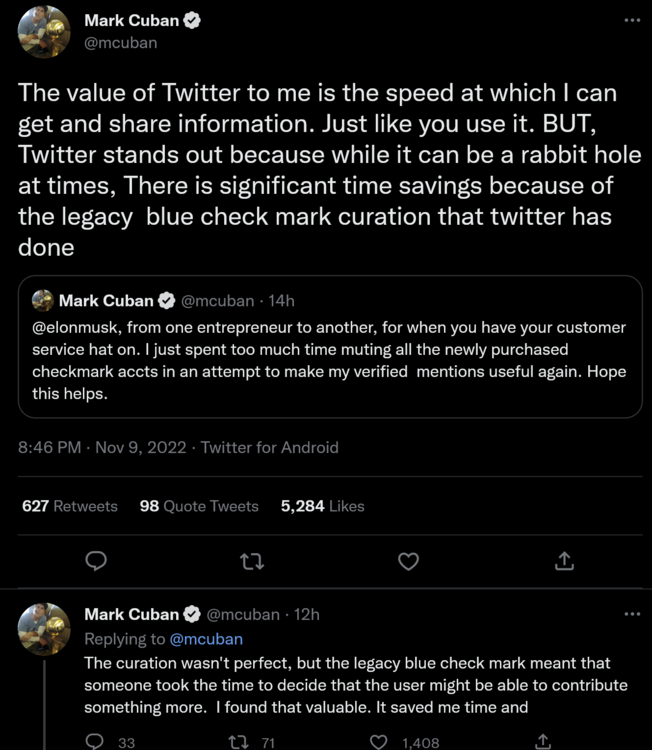Click Mark Cuban's profile picture at the top

[44, 31]
